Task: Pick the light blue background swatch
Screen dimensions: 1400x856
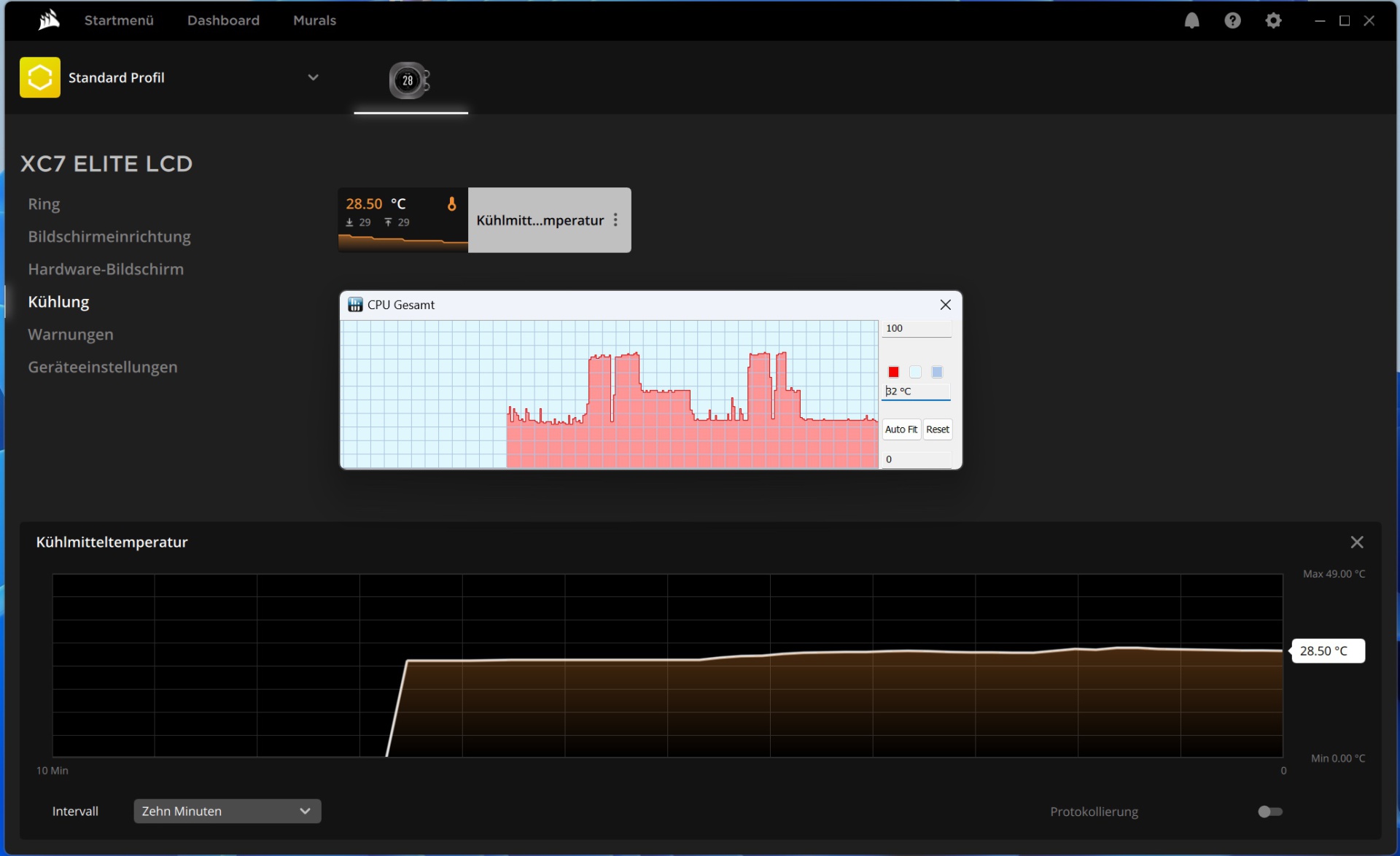Action: click(x=915, y=373)
